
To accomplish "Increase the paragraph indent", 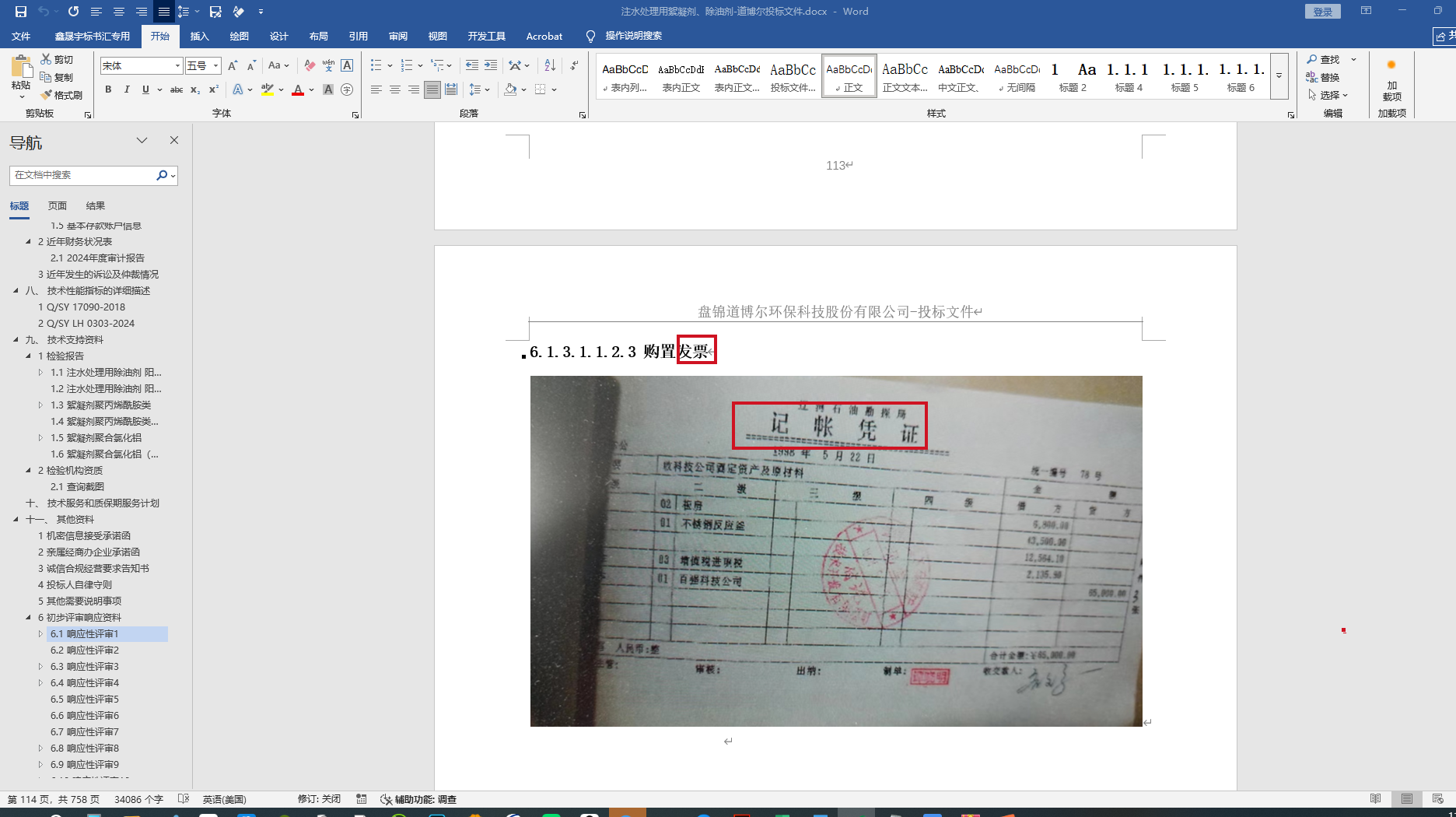I will click(x=490, y=65).
